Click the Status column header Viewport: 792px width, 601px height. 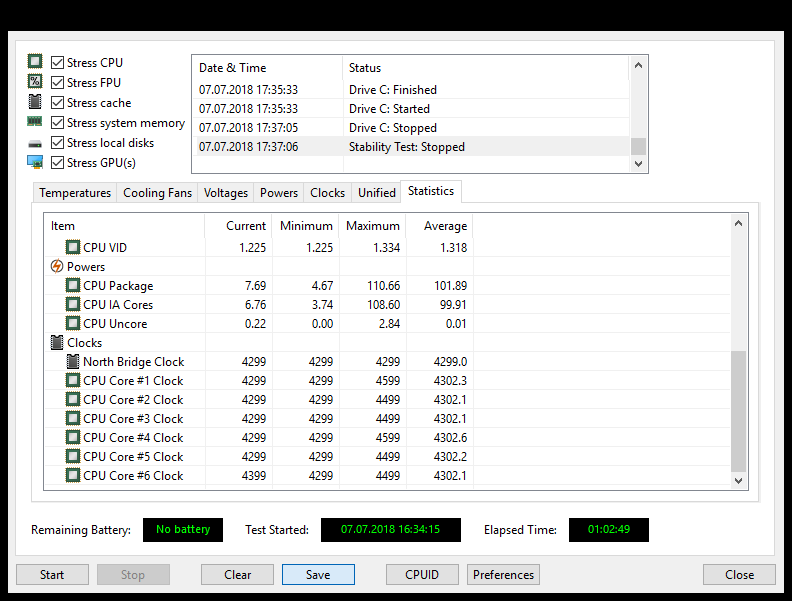486,68
